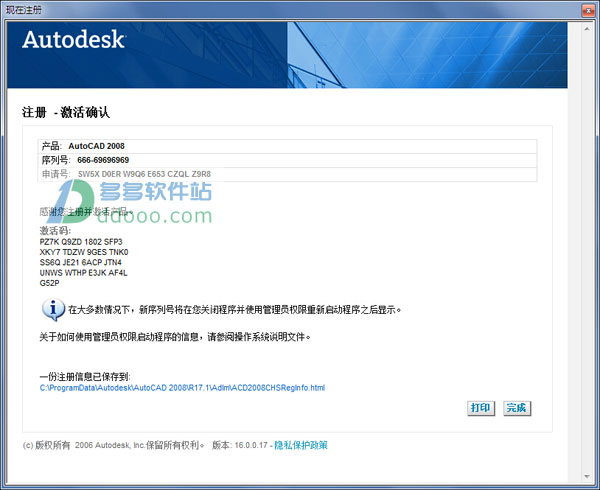The image size is (600, 490).
Task: Click the 激活码 label
Action: tap(55, 231)
